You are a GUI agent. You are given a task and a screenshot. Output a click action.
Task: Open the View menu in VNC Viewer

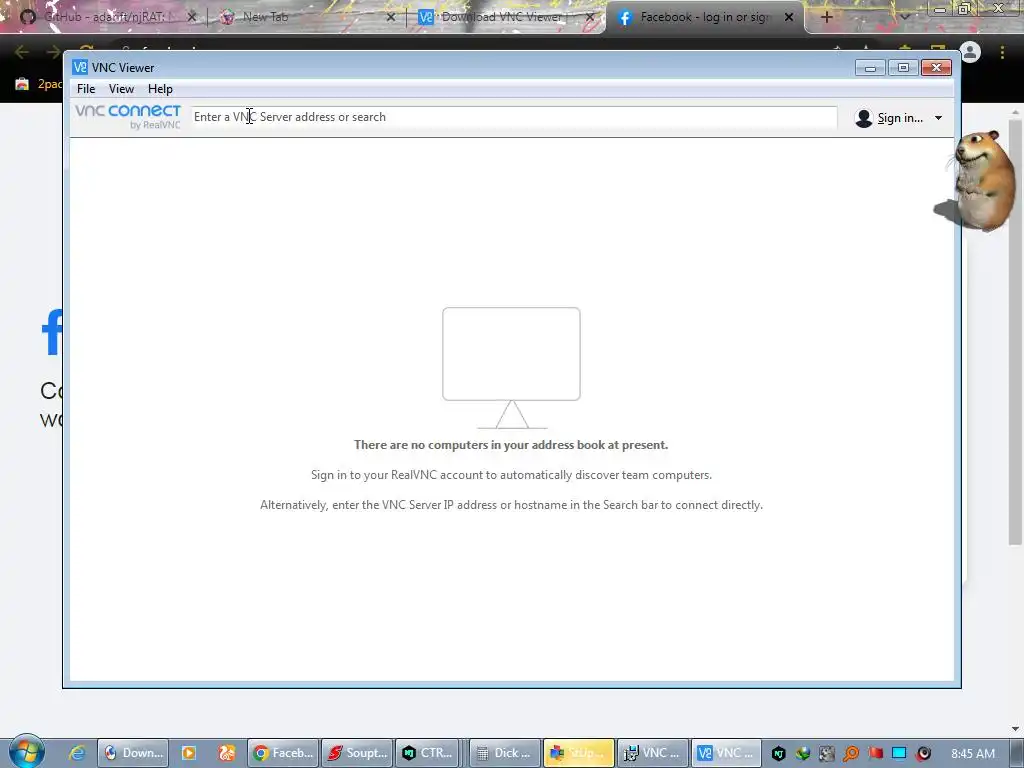click(x=121, y=89)
